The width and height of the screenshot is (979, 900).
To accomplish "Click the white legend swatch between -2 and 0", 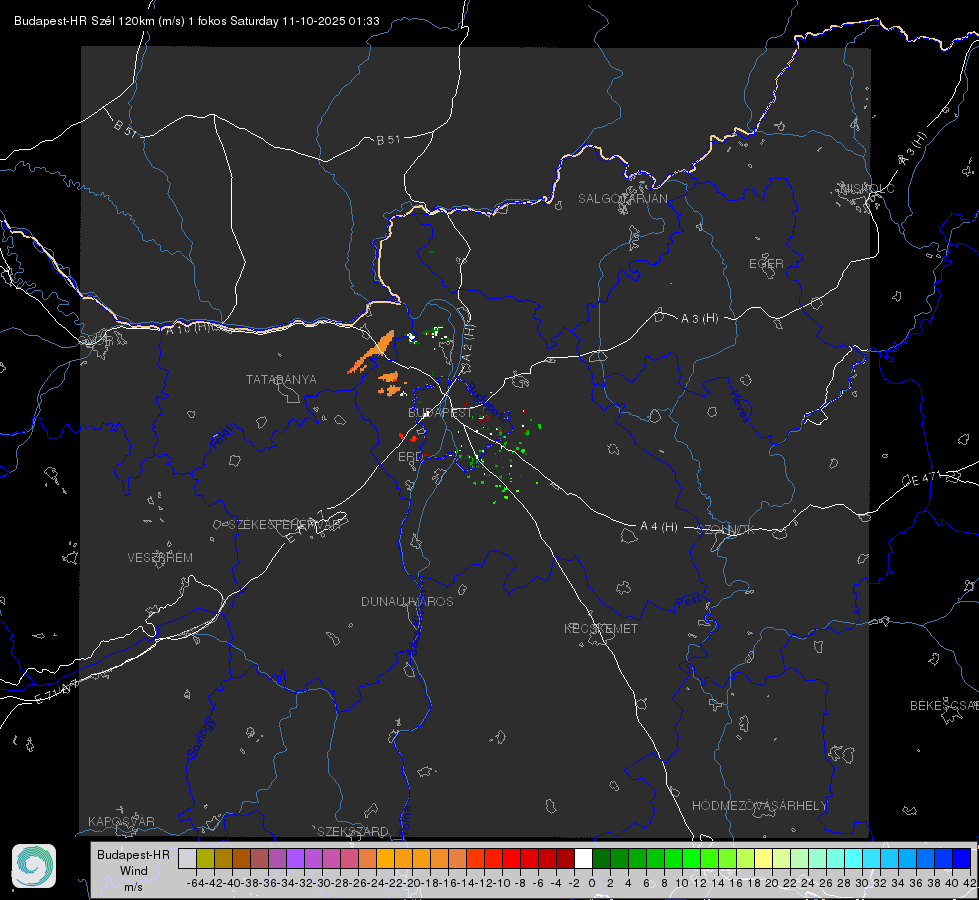I will tap(583, 858).
